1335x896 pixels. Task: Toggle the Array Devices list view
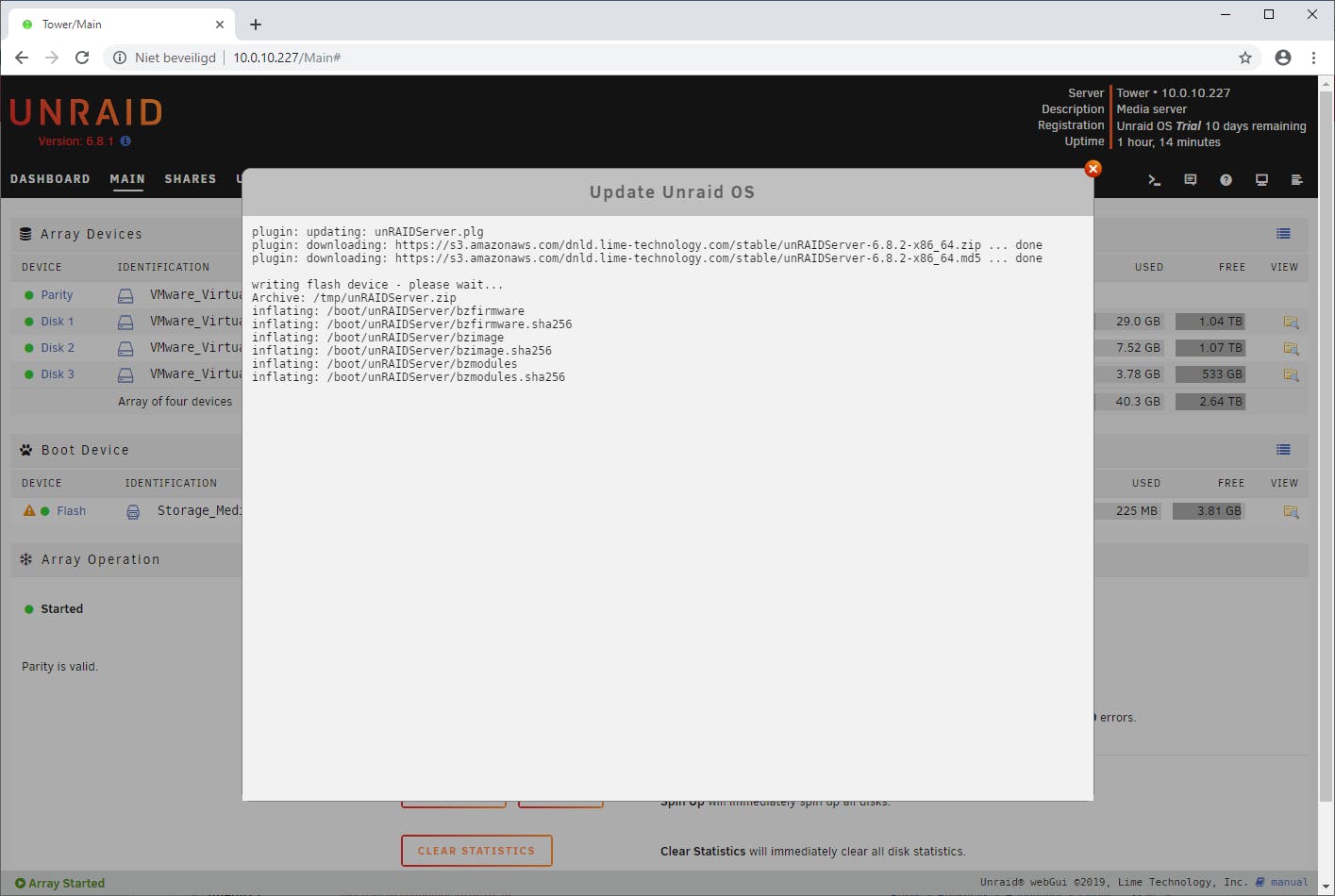(x=1283, y=234)
